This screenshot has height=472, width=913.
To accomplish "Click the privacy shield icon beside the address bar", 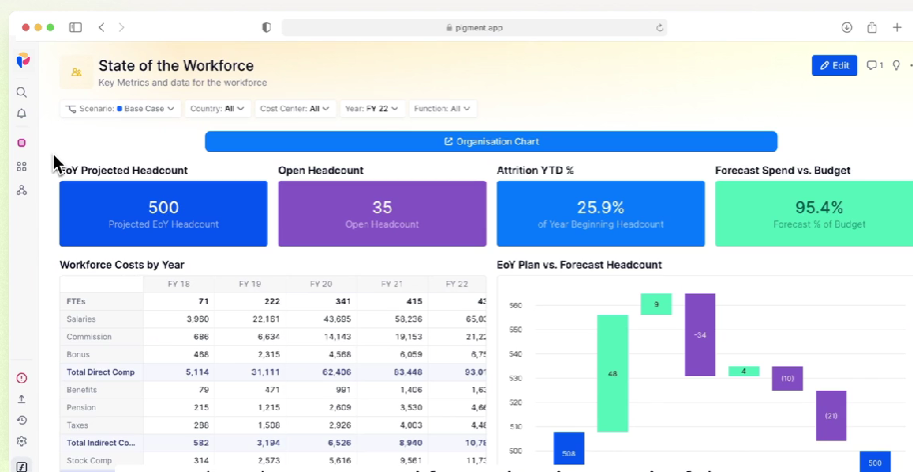I will pos(267,27).
